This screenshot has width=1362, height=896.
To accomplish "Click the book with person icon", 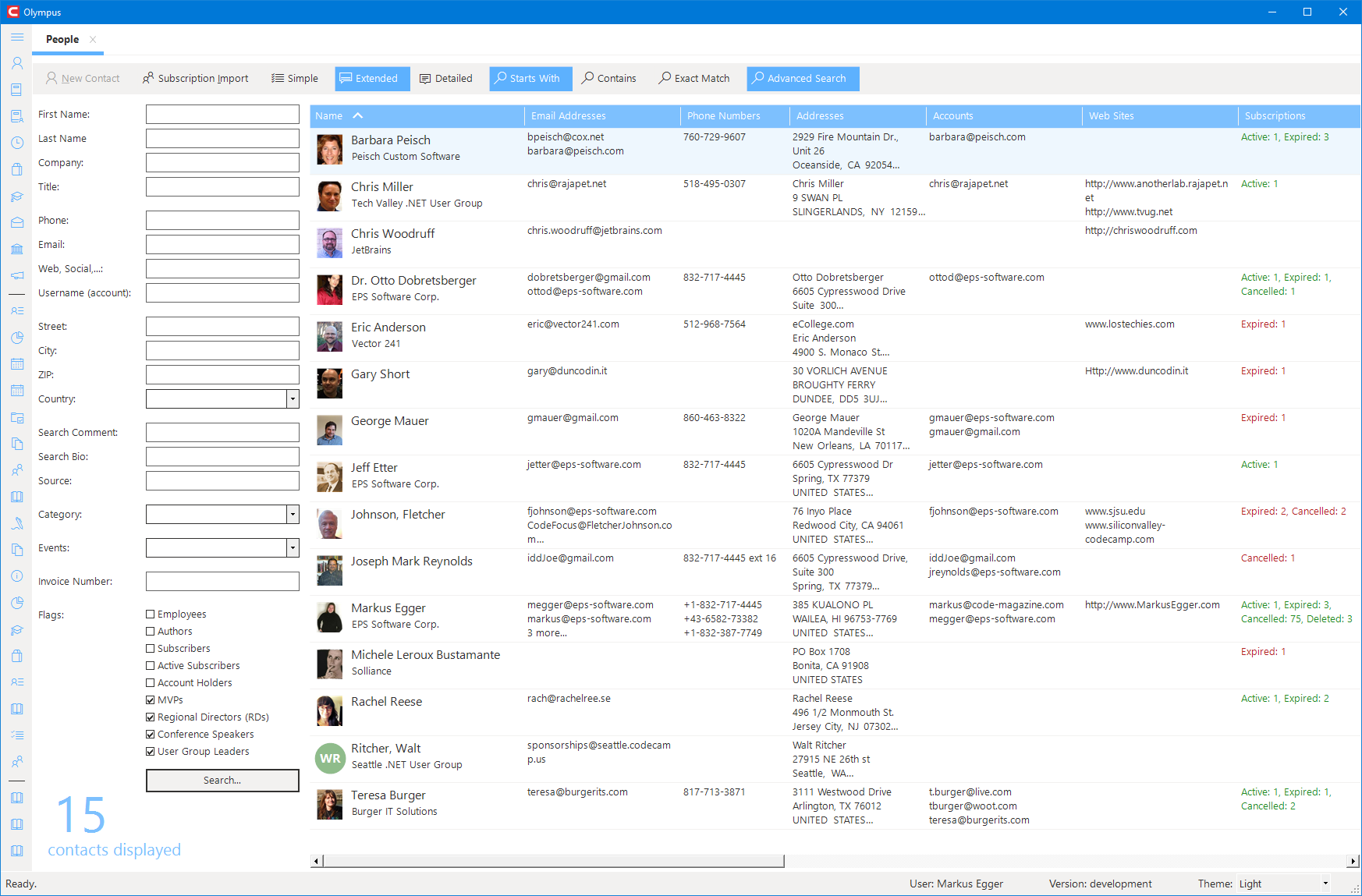I will click(x=17, y=116).
